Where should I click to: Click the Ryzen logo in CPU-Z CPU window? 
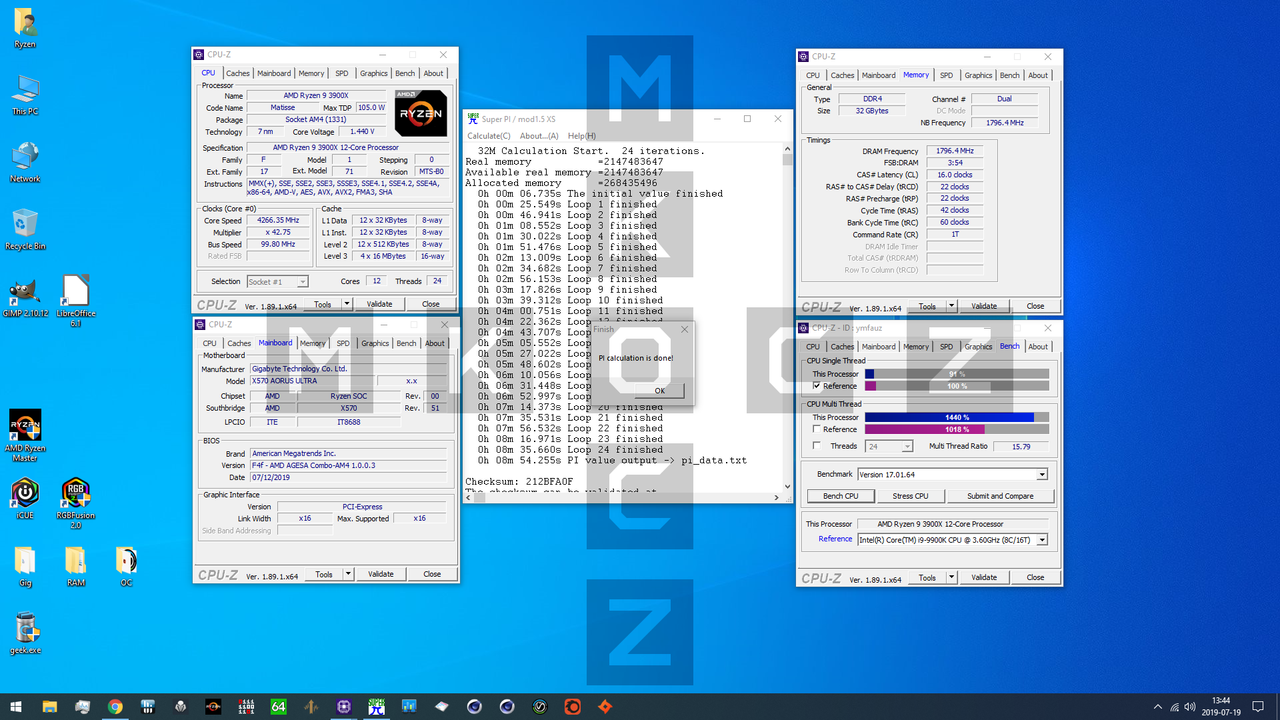421,113
